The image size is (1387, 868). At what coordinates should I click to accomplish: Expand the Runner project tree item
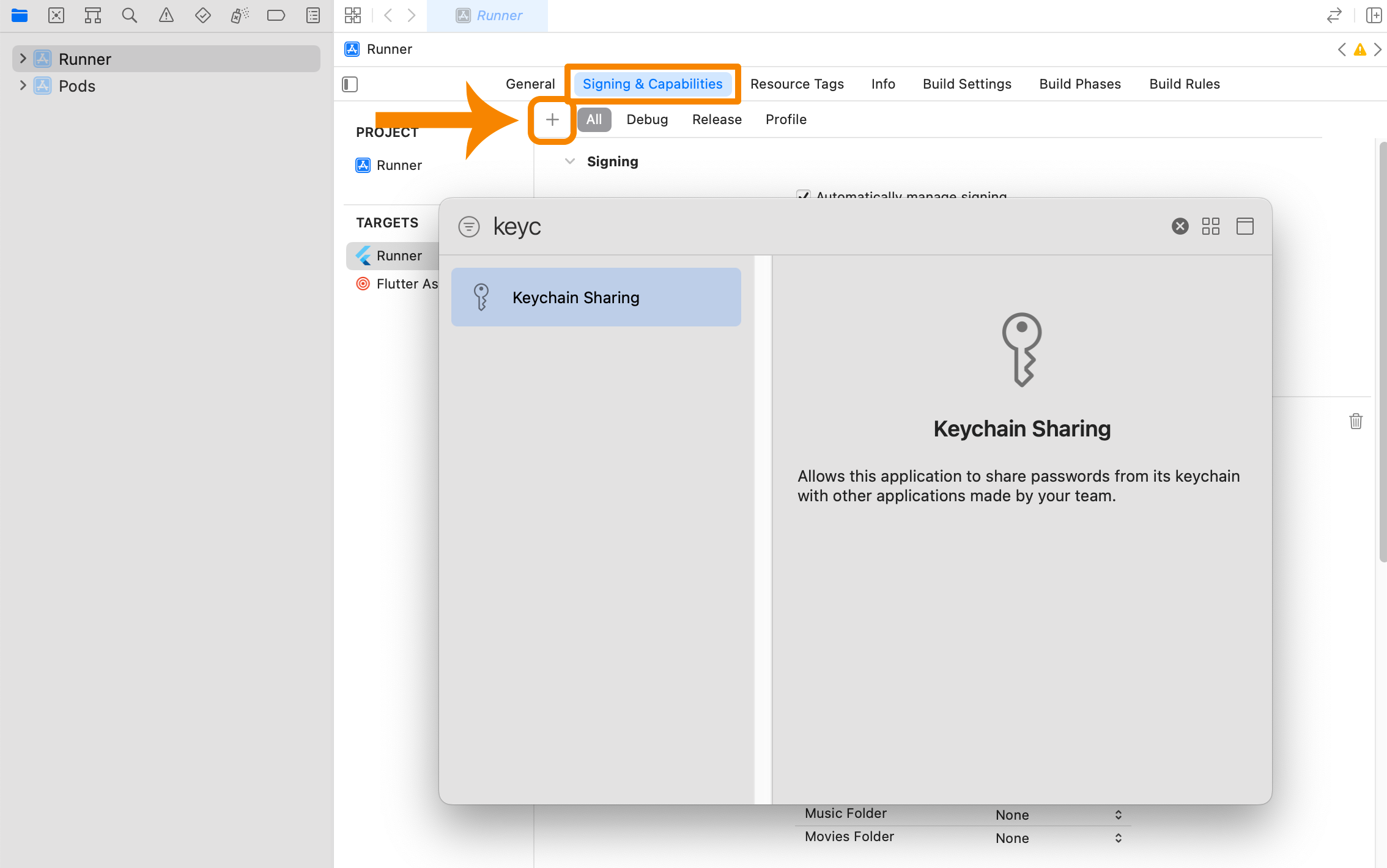[x=23, y=59]
